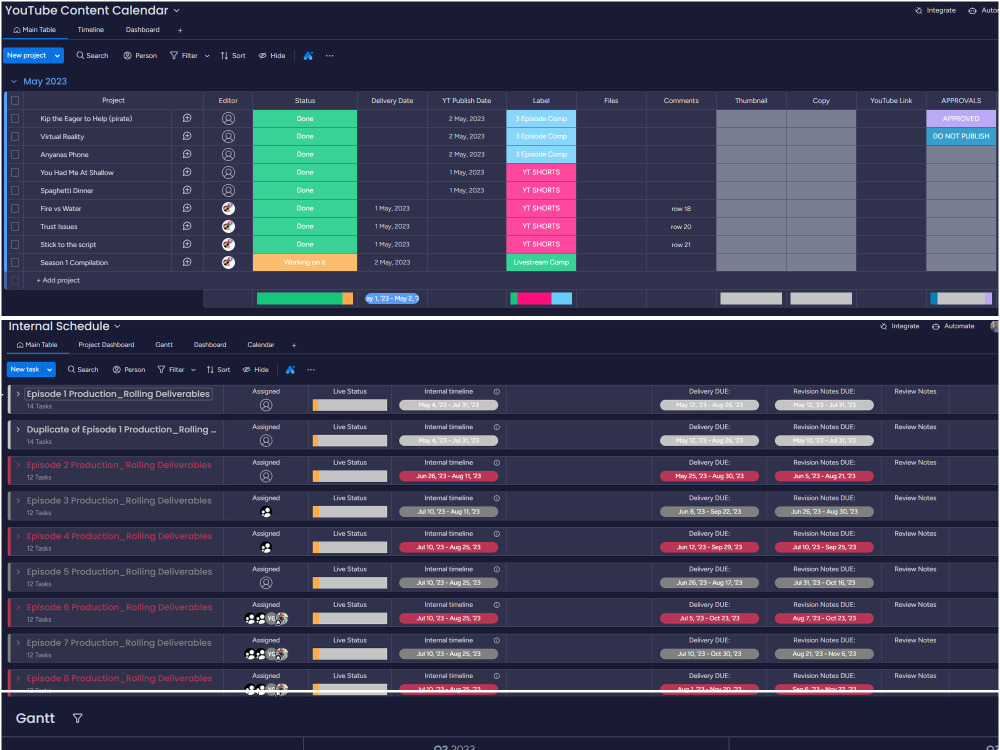Open conversation bubble for Kip the Eager to Help
1000x750 pixels.
pyautogui.click(x=187, y=118)
